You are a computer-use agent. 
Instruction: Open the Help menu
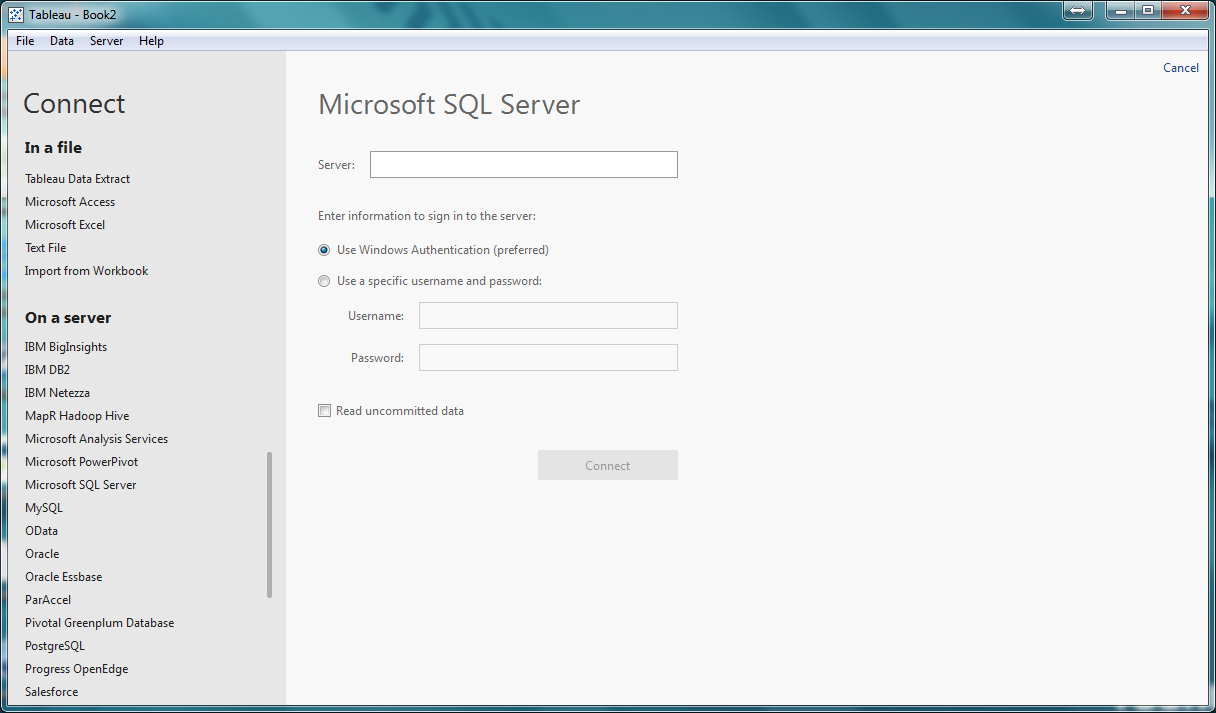152,41
